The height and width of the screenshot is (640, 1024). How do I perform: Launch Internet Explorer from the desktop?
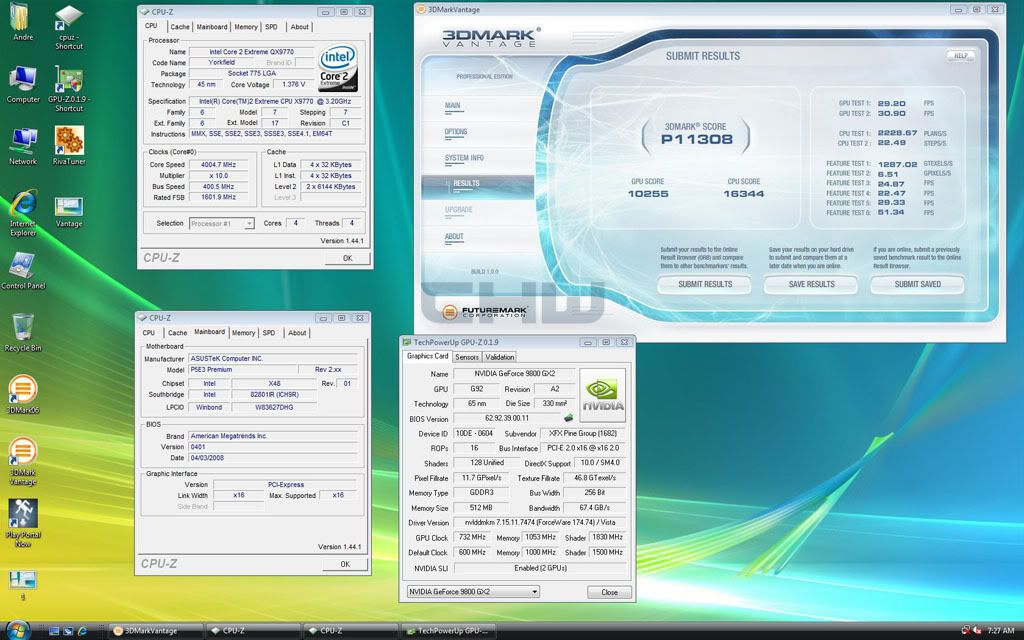23,203
